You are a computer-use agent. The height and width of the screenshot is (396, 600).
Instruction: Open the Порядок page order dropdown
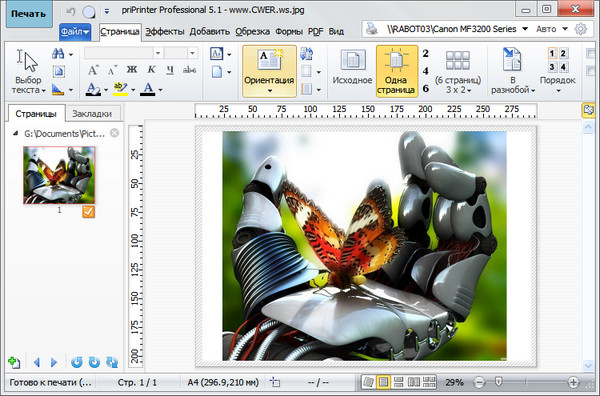558,71
